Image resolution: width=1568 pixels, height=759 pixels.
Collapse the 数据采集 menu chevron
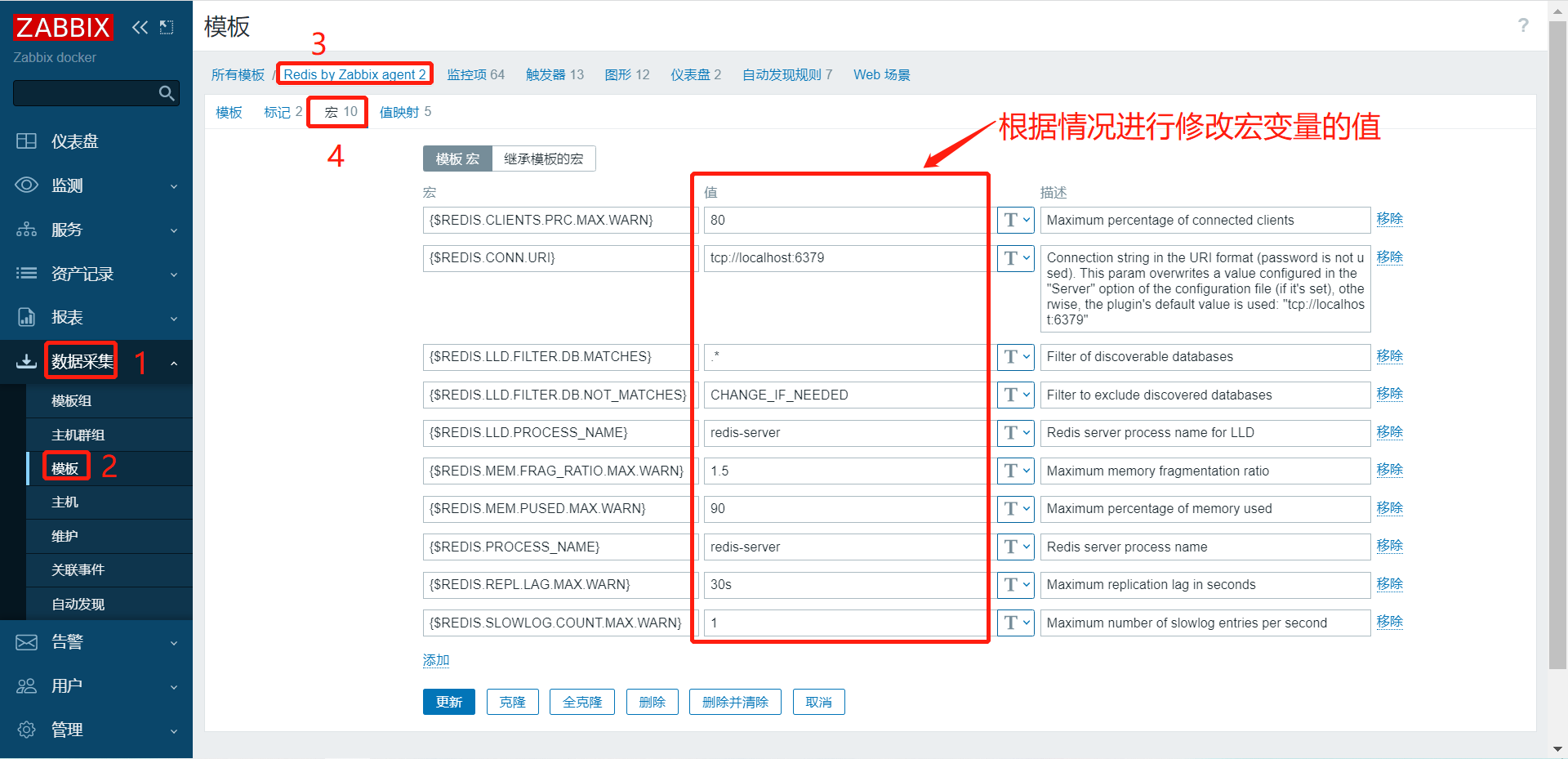174,362
